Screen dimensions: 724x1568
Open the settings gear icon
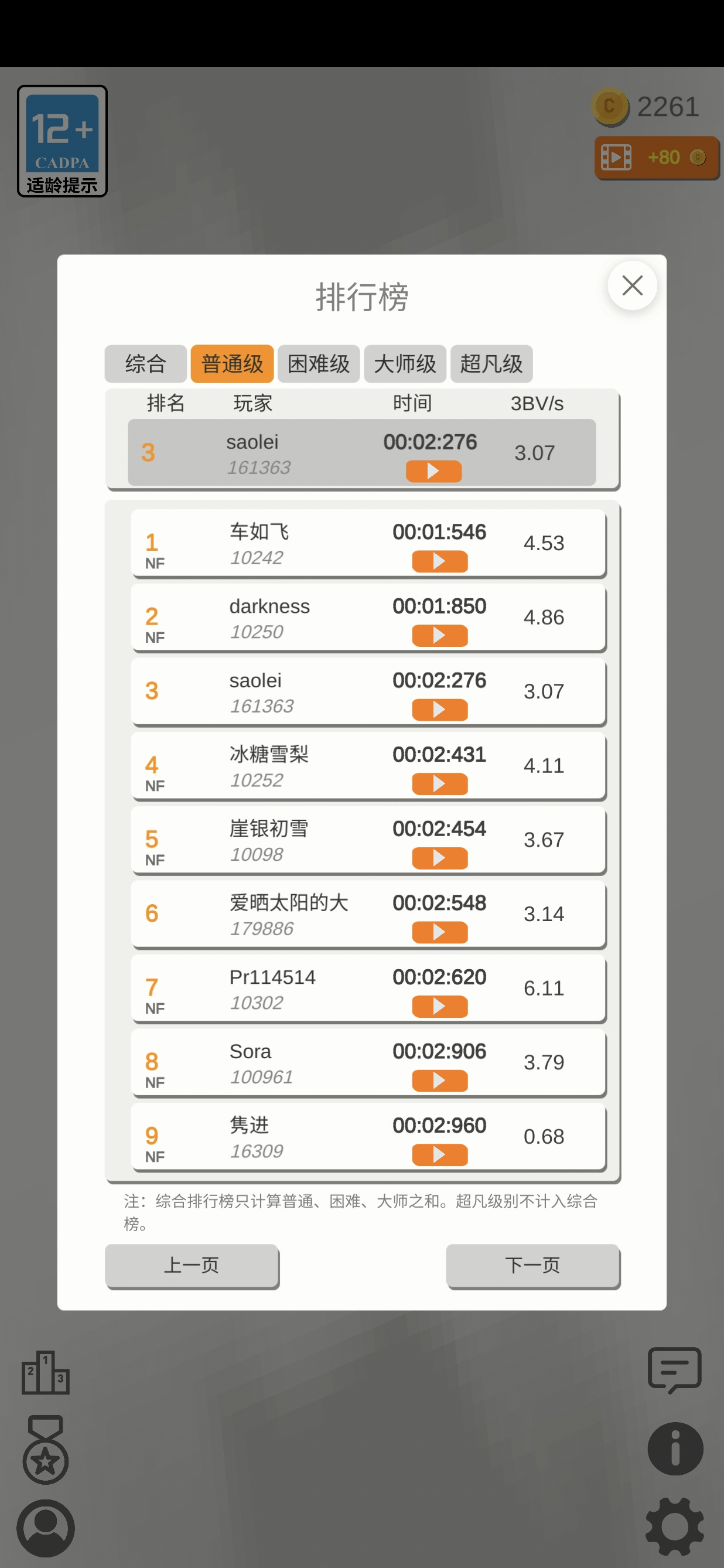[675, 1526]
